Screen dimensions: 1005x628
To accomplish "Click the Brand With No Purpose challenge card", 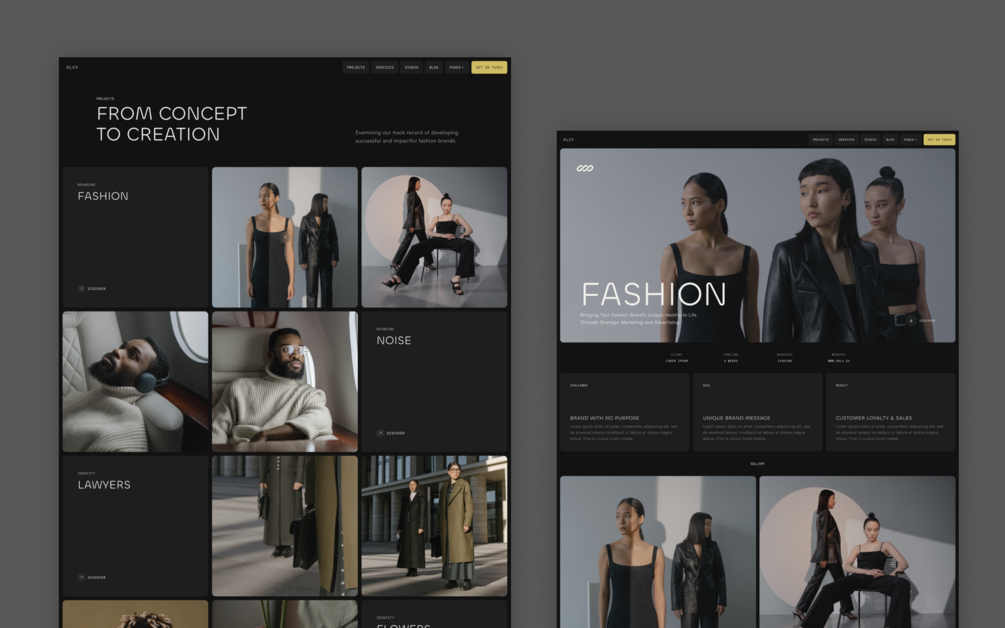I will [625, 412].
